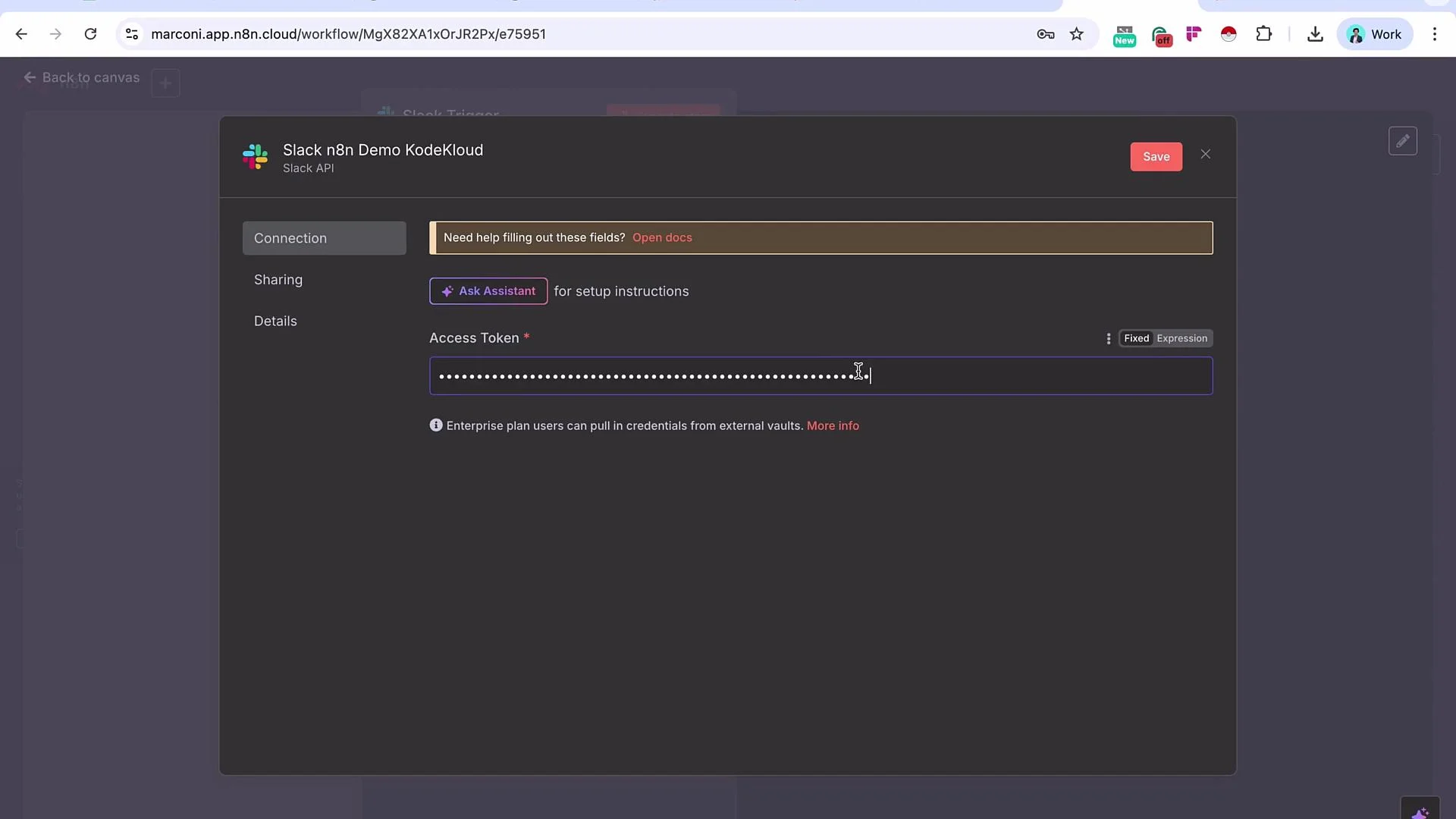The image size is (1456, 819).
Task: Close the credential dialog
Action: point(1206,155)
